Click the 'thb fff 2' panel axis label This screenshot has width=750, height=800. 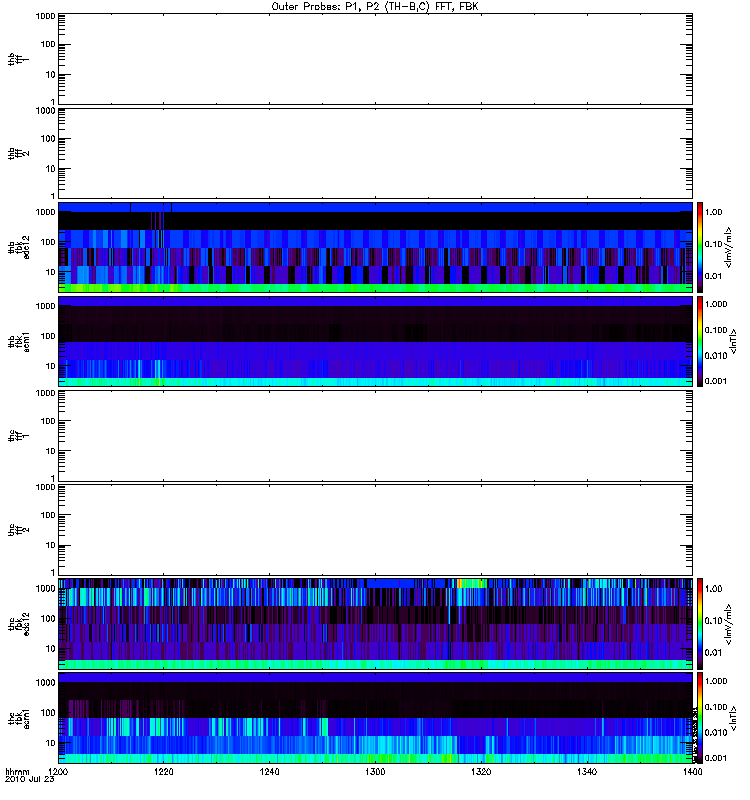click(x=18, y=154)
